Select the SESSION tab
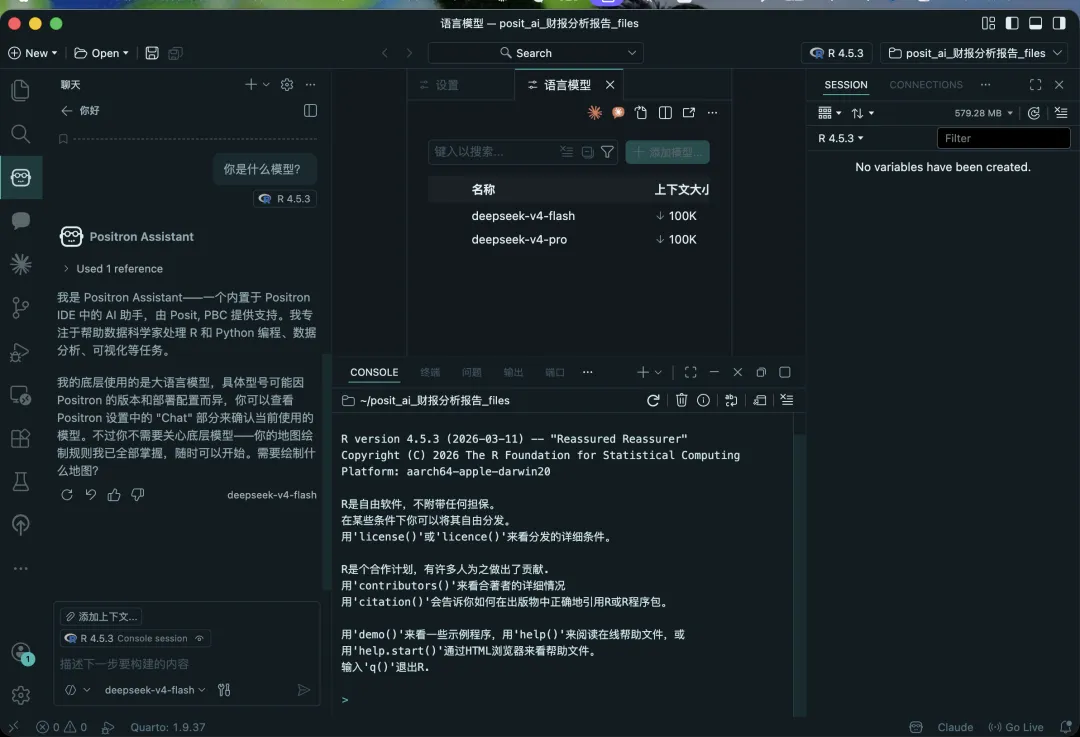 (x=846, y=85)
